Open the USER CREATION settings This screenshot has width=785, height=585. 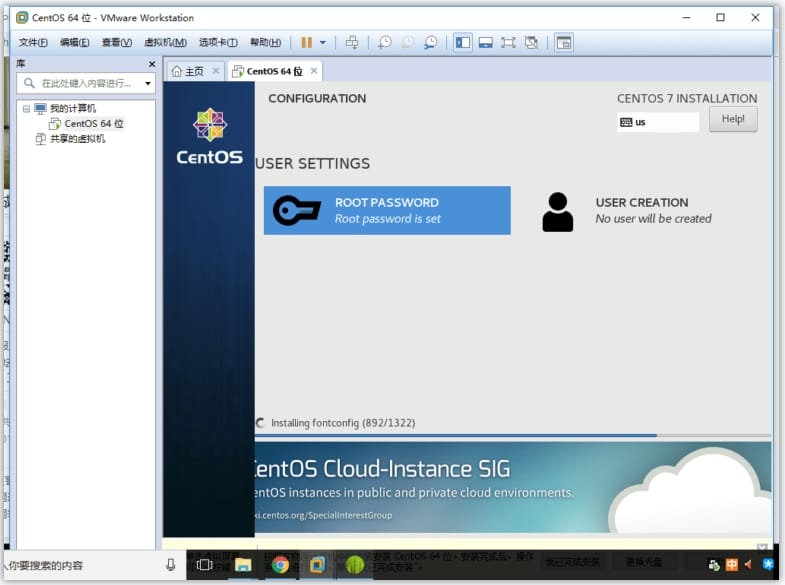coord(641,210)
